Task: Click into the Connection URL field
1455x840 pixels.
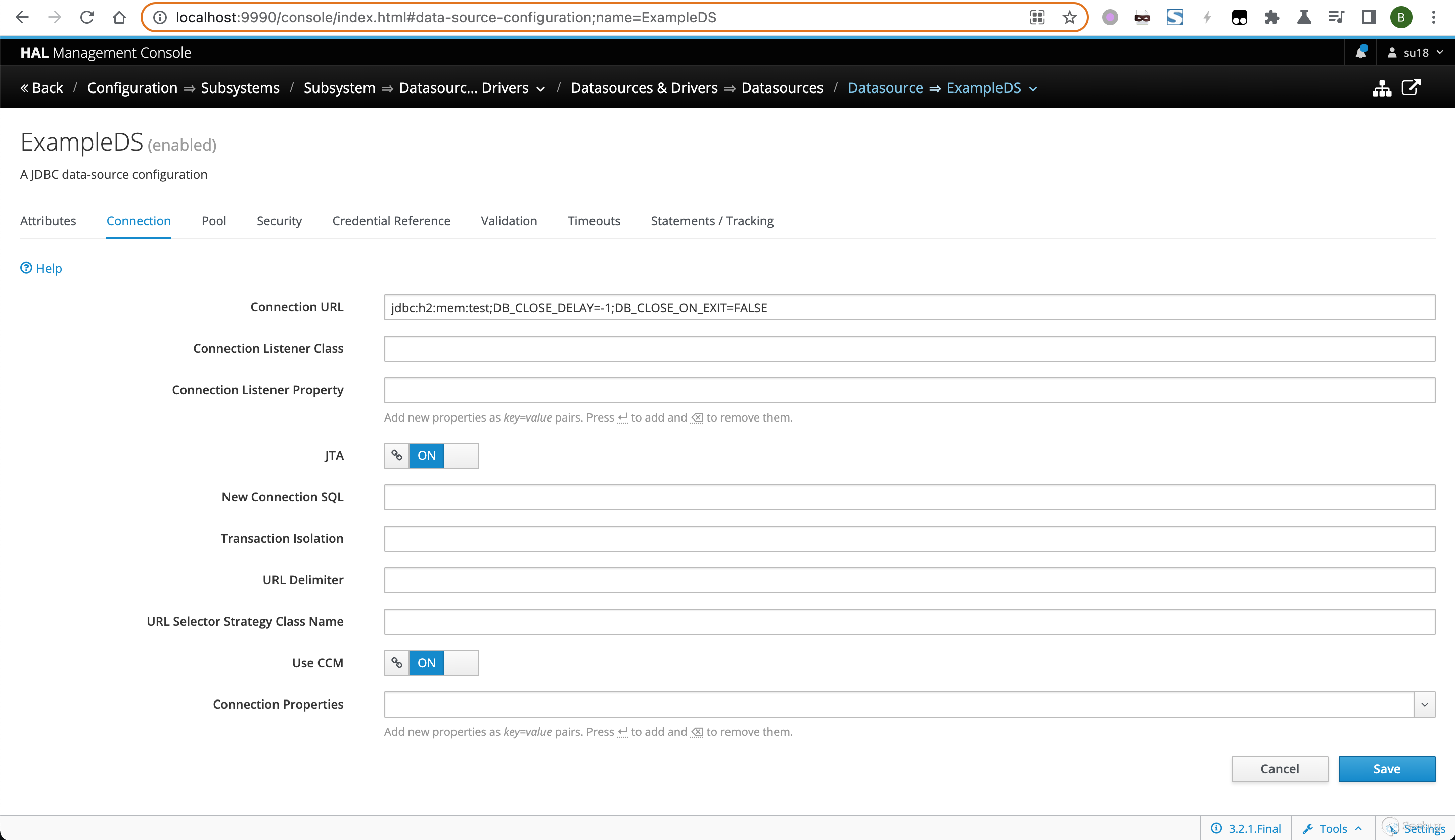Action: click(x=908, y=307)
